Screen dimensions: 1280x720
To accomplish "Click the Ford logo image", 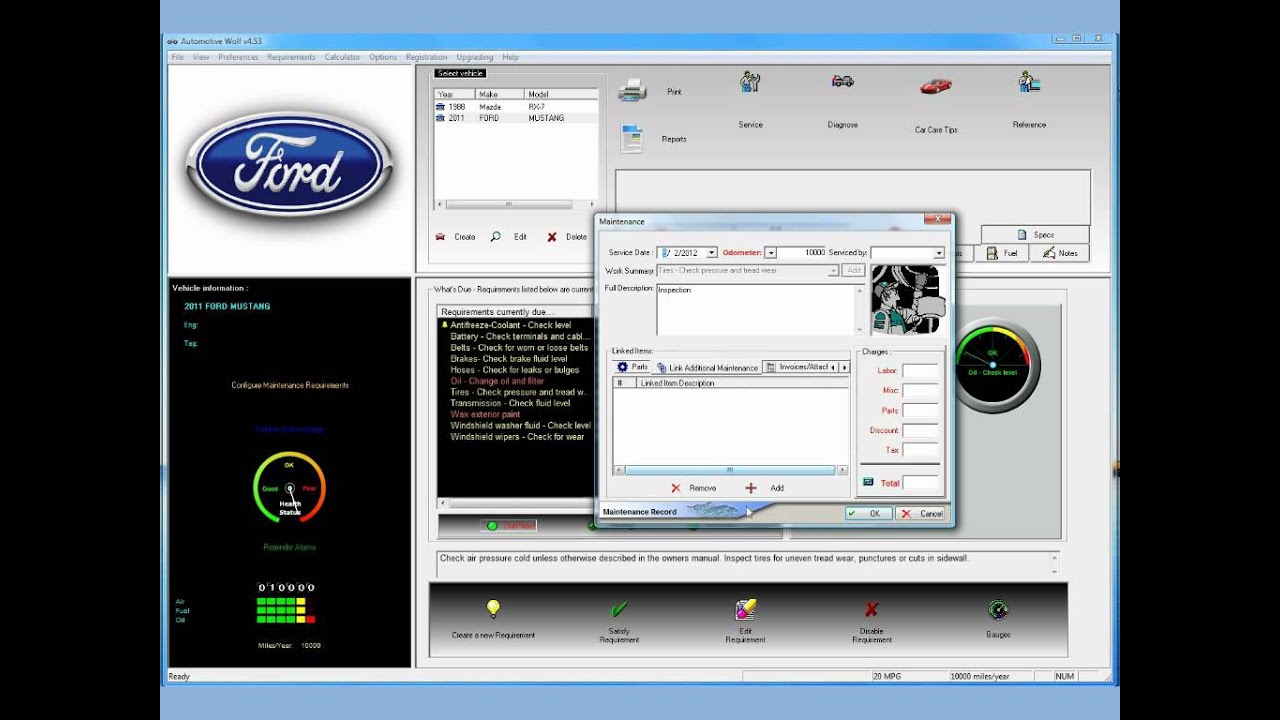I will point(290,164).
